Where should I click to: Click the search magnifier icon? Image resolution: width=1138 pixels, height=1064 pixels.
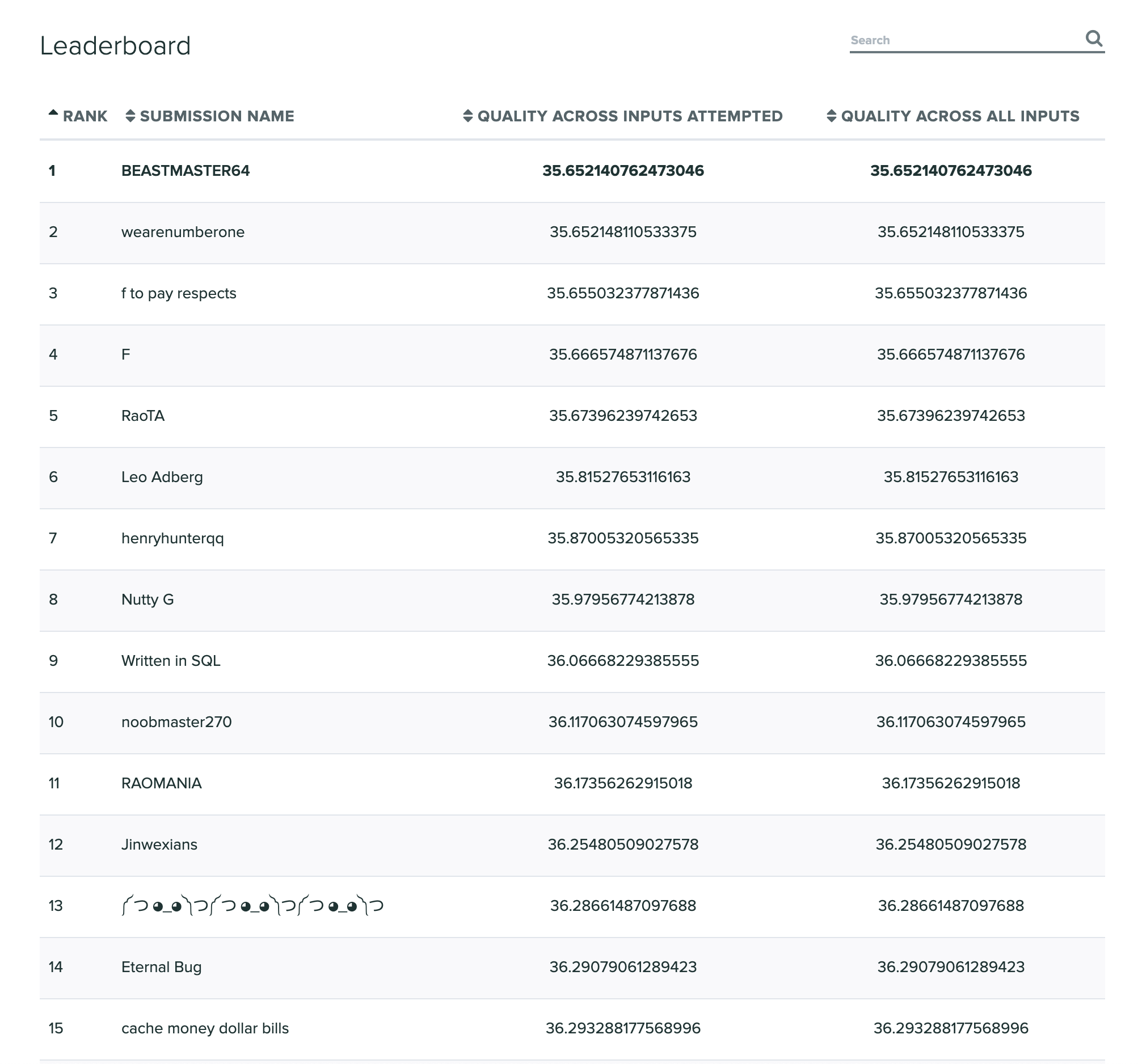click(1093, 39)
